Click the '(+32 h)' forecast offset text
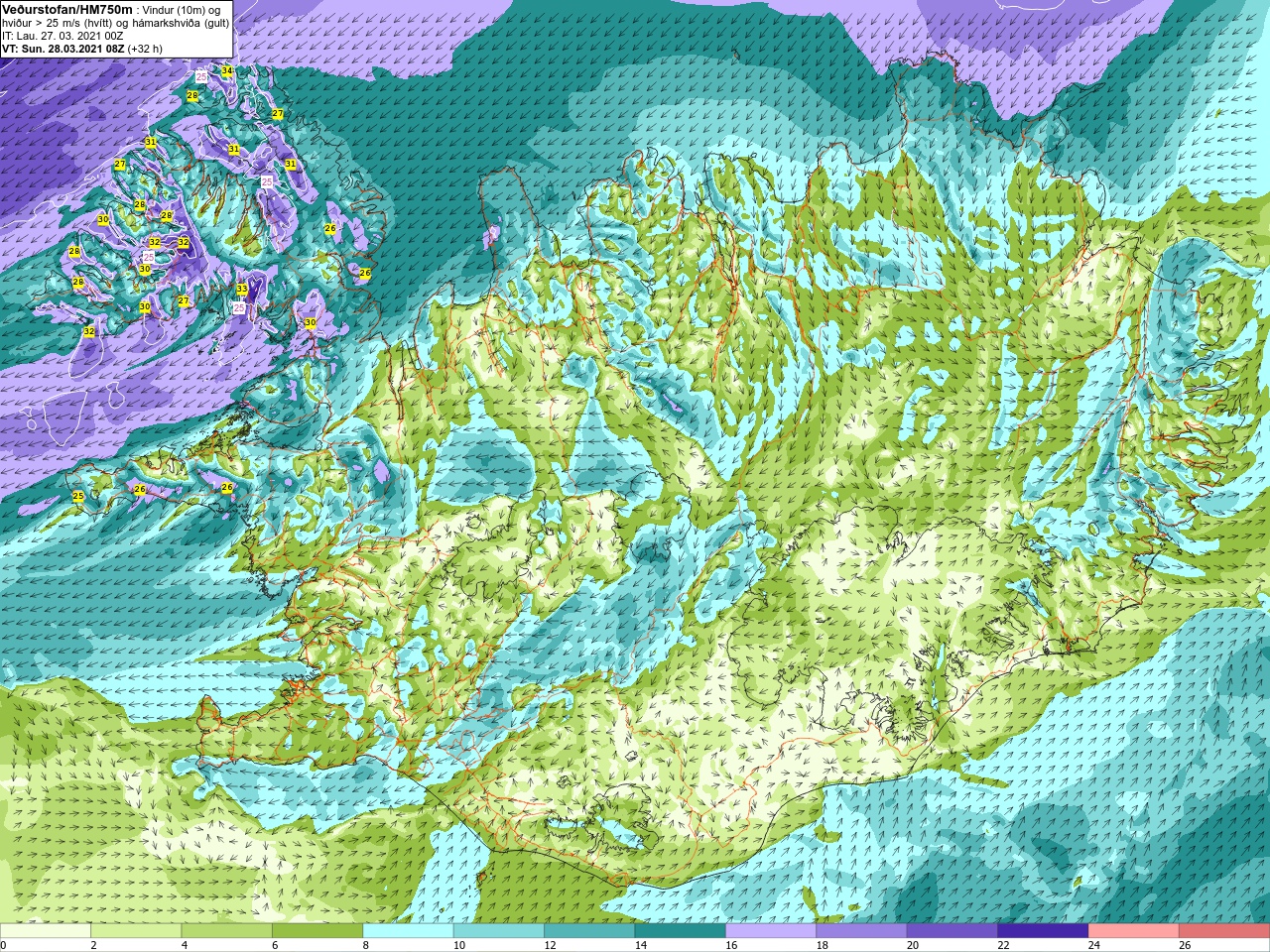The width and height of the screenshot is (1270, 952). coord(145,49)
